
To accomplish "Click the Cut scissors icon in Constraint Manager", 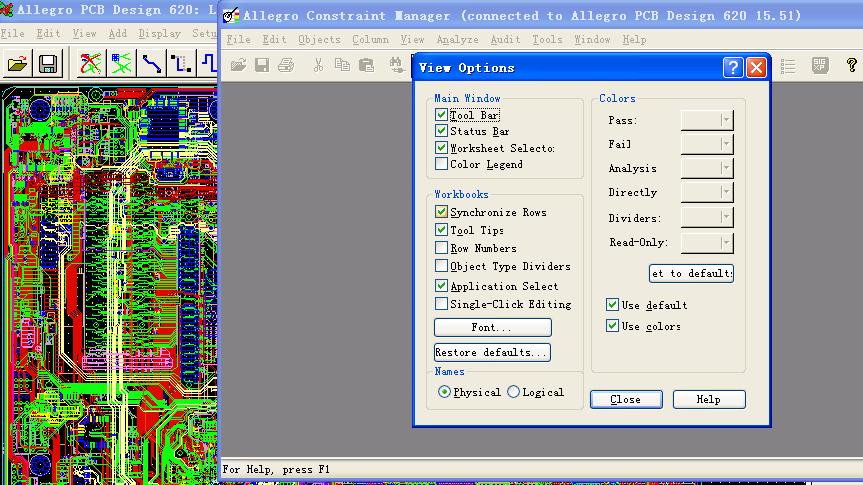I will (x=318, y=66).
